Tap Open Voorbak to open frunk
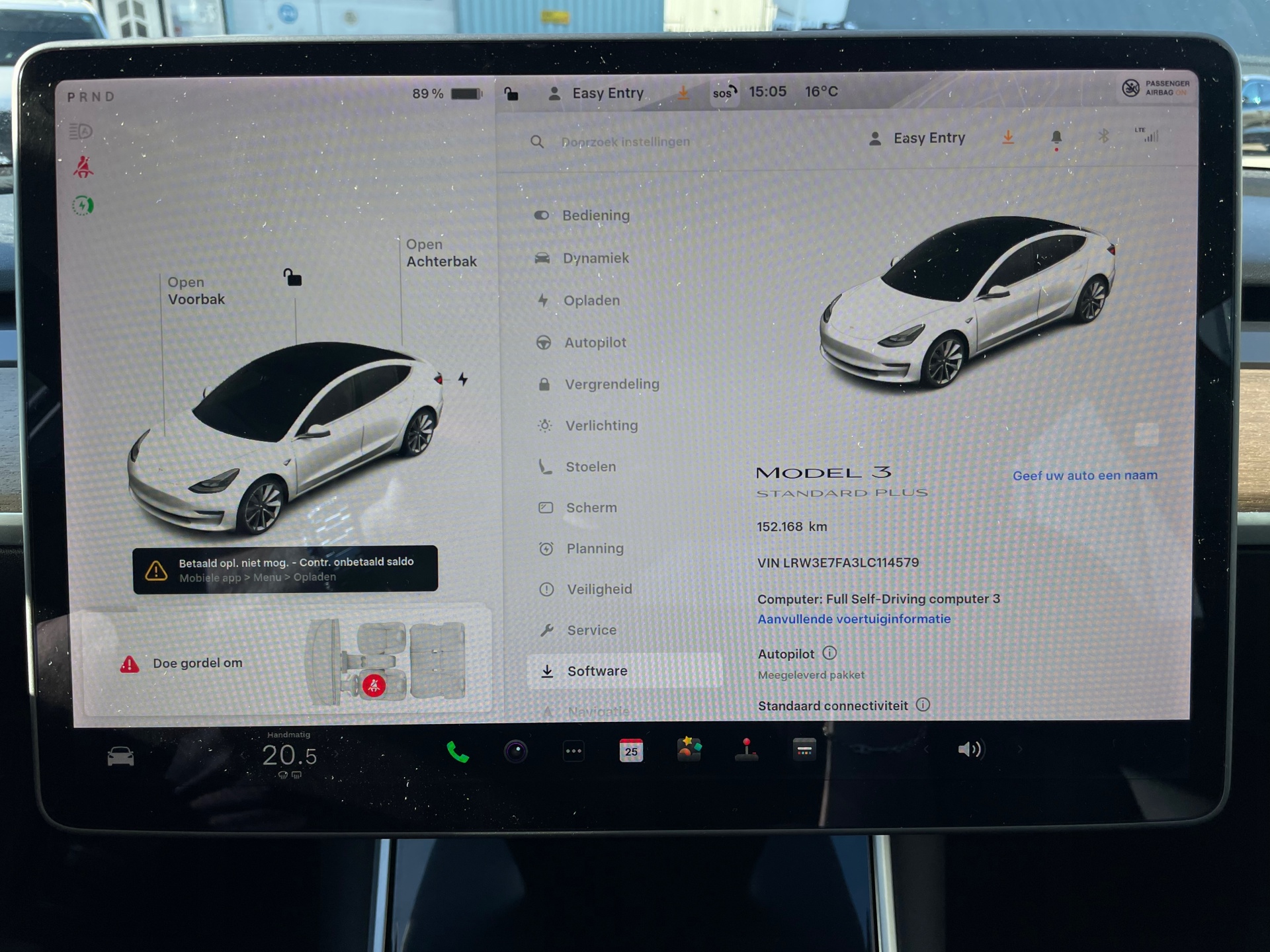 click(x=196, y=291)
